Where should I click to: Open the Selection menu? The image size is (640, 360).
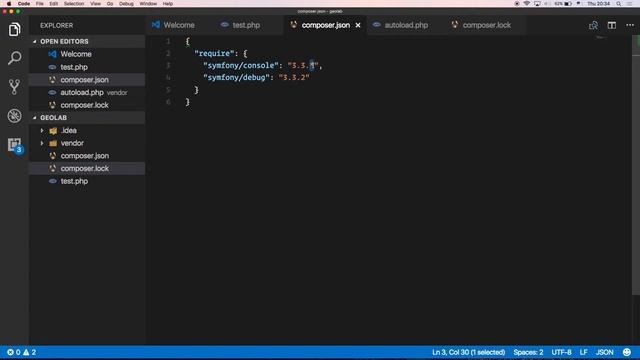pyautogui.click(x=74, y=4)
